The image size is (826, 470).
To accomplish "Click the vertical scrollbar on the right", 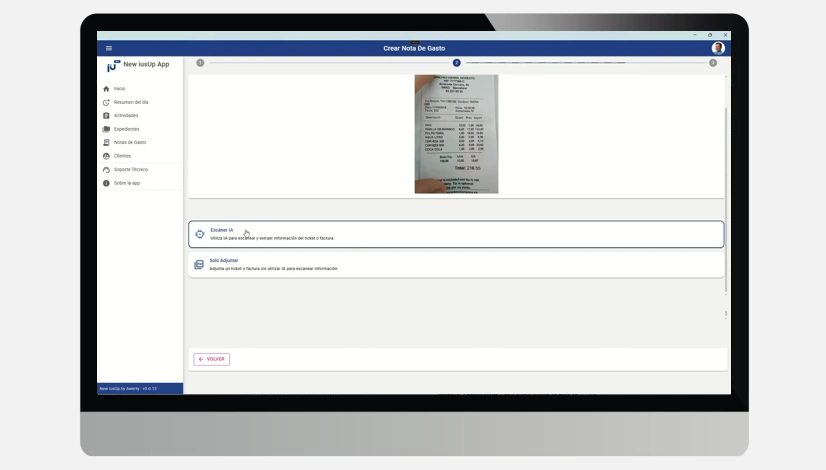I will tap(726, 200).
